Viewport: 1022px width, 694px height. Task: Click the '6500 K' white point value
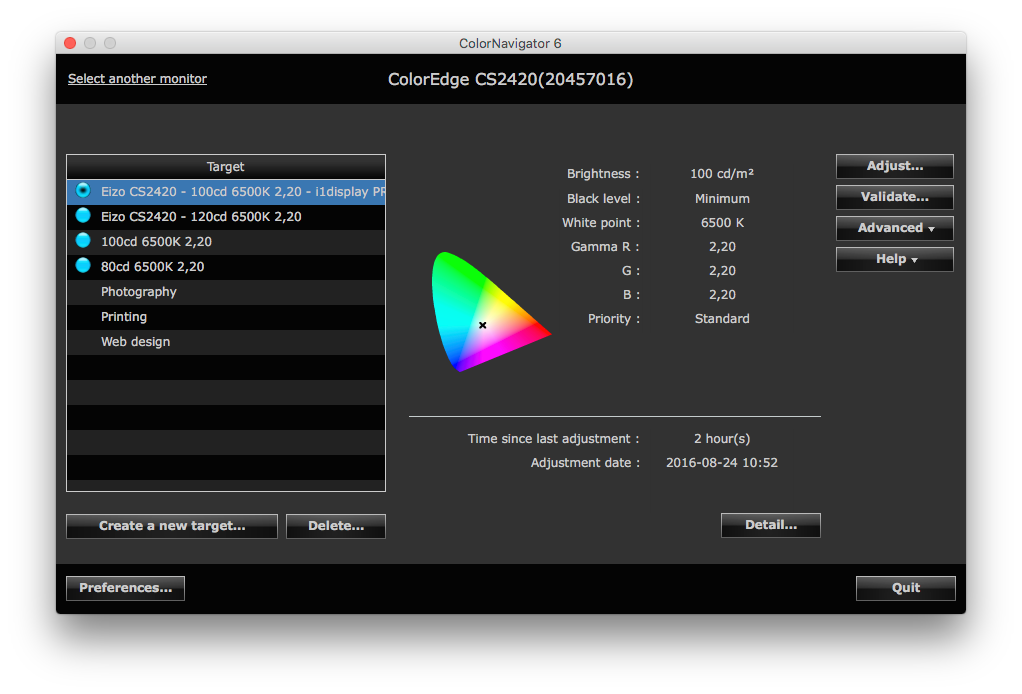tap(722, 223)
